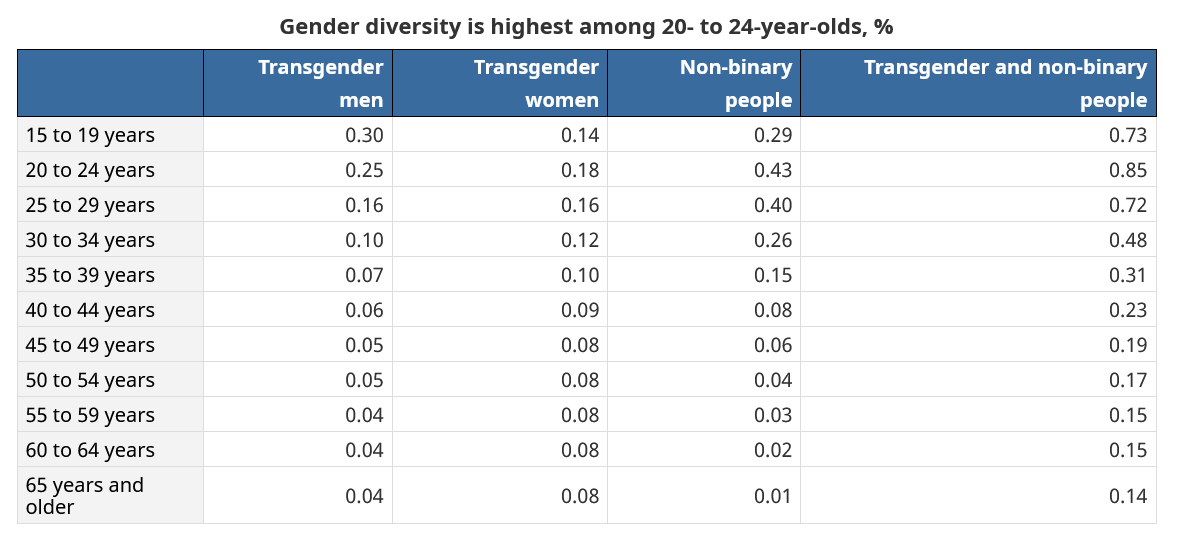Image resolution: width=1180 pixels, height=544 pixels.
Task: Click the table title about gender diversity
Action: (x=586, y=27)
